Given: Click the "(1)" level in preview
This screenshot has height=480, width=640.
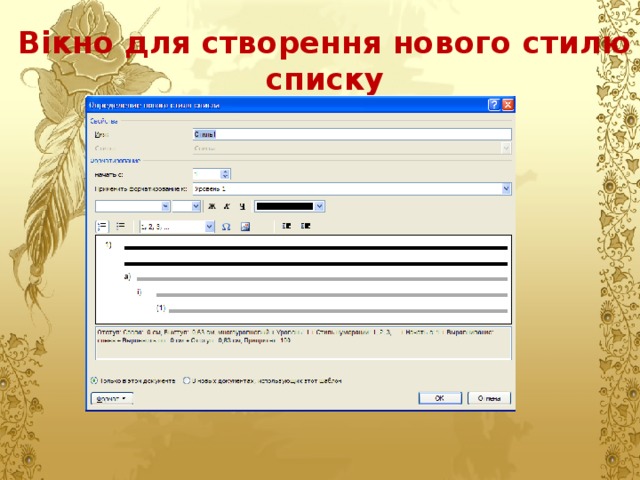Looking at the screenshot, I should [x=161, y=308].
